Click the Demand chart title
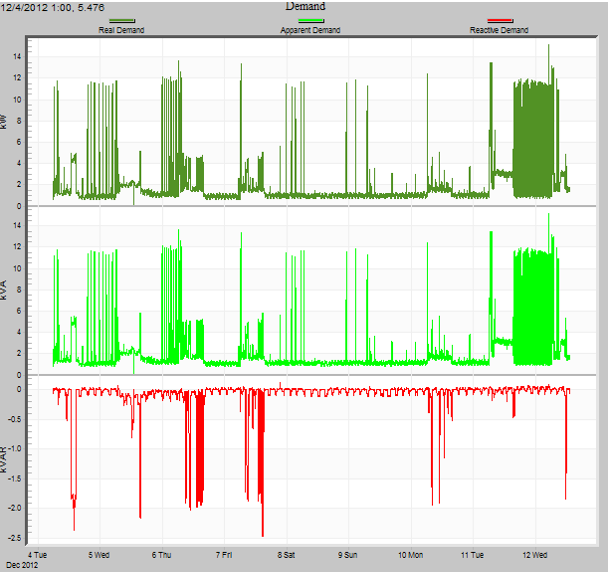The image size is (610, 574). tap(305, 6)
